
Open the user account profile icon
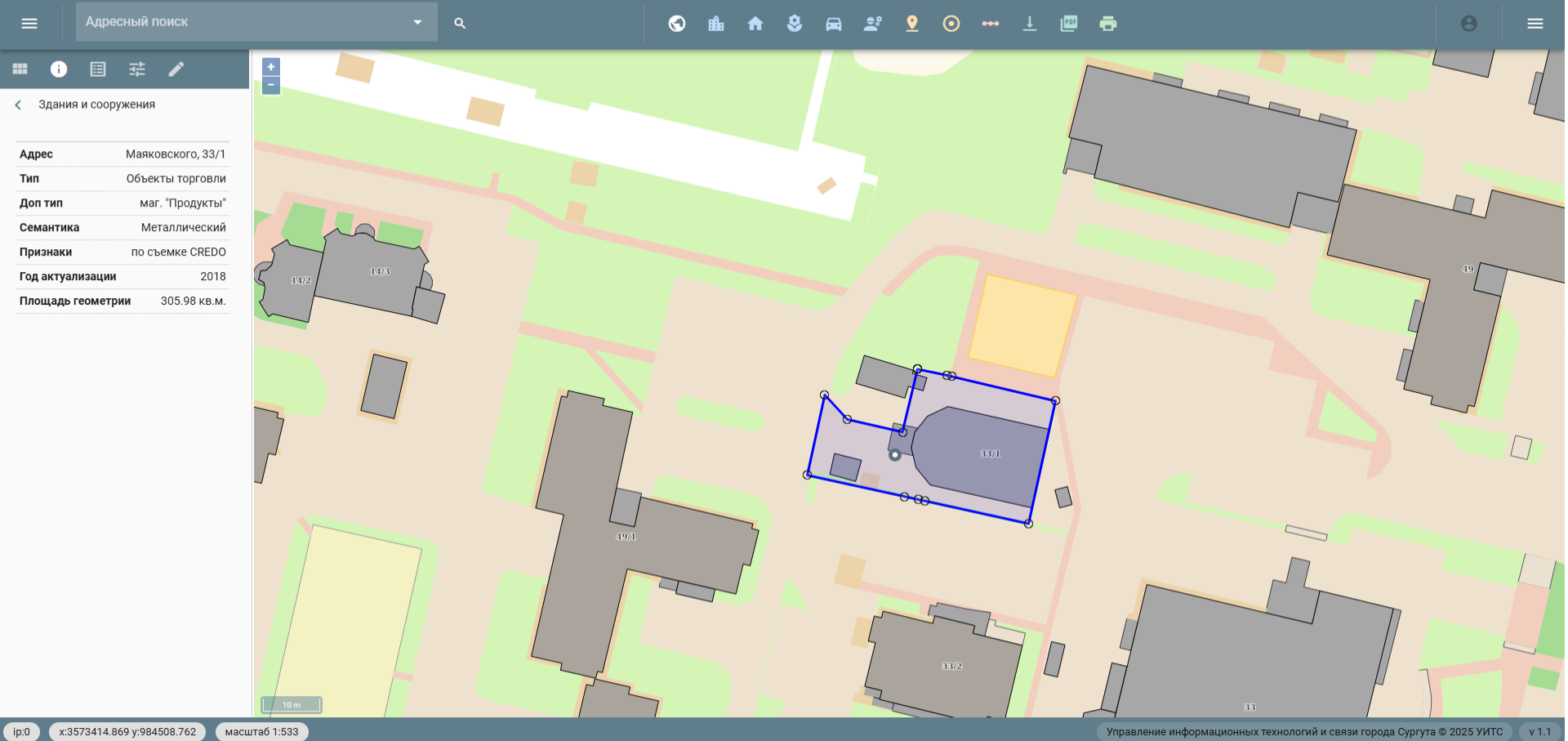(1469, 24)
